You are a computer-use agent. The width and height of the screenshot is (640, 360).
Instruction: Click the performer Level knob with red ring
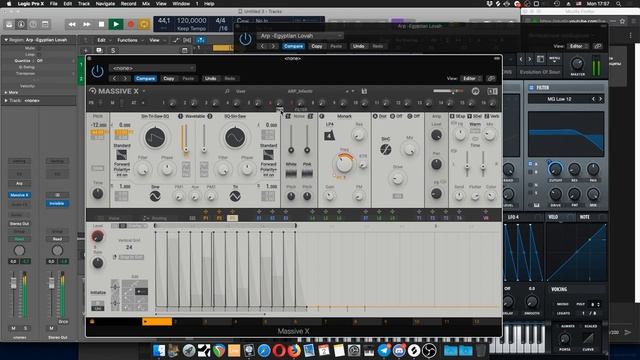pyautogui.click(x=98, y=236)
